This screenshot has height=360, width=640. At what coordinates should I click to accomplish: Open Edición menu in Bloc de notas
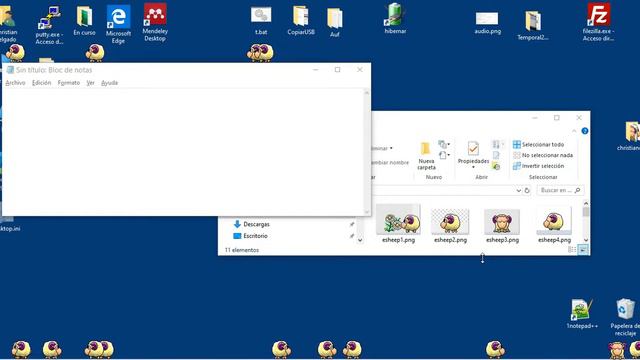[x=42, y=83]
